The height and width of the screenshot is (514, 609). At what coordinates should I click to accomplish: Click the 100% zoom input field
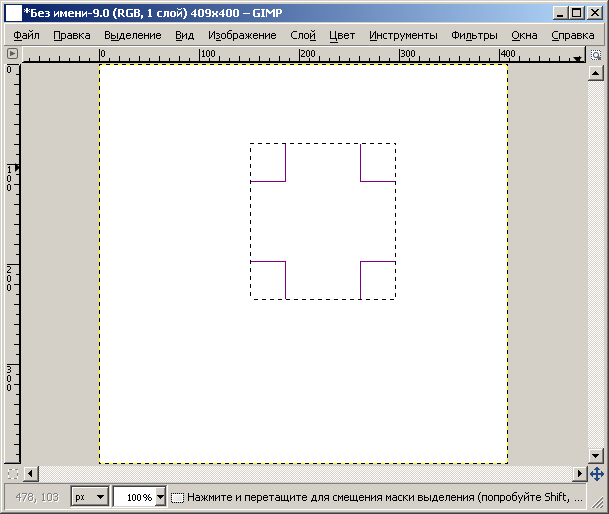click(x=134, y=497)
